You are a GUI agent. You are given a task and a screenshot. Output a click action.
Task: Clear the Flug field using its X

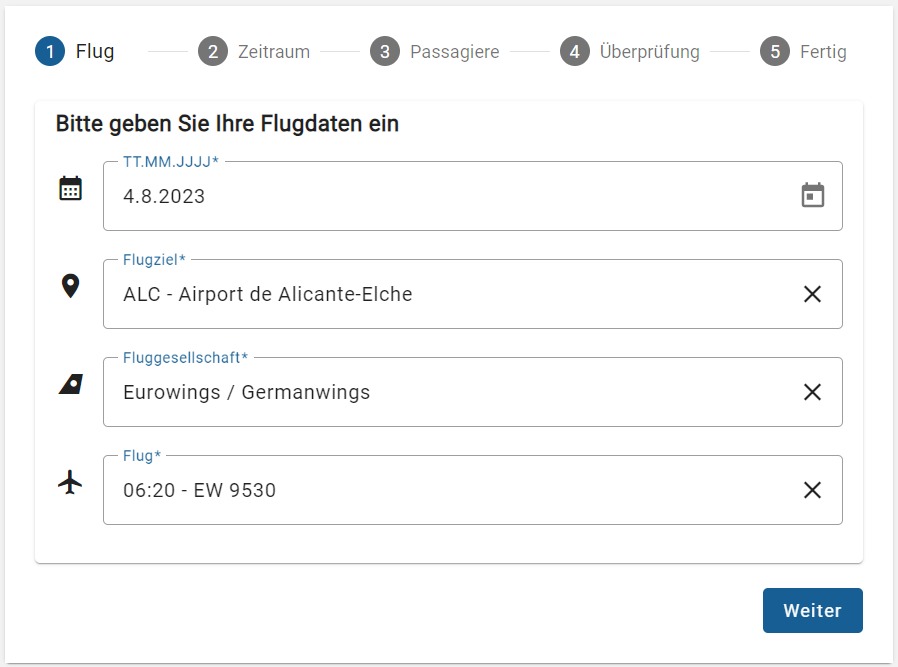[x=812, y=490]
